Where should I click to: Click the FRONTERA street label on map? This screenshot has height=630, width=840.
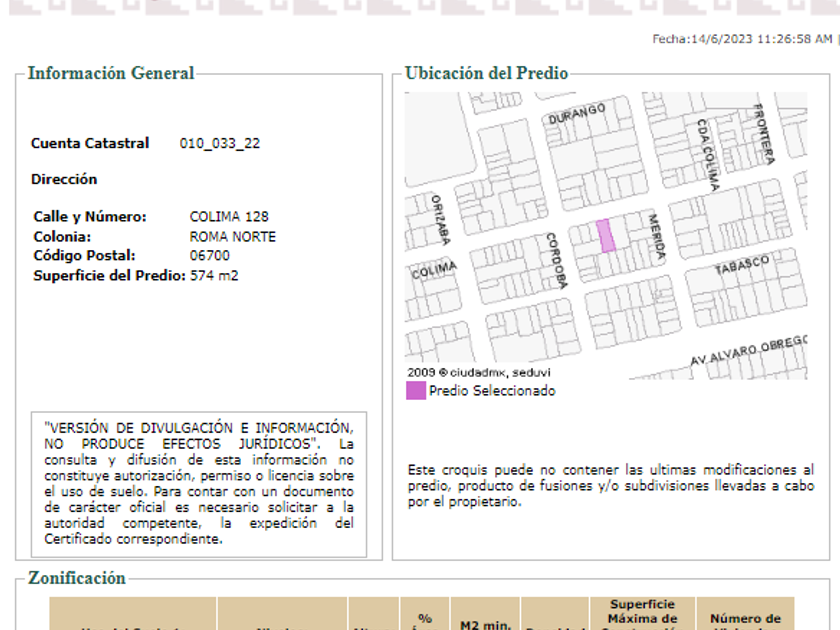coord(764,134)
